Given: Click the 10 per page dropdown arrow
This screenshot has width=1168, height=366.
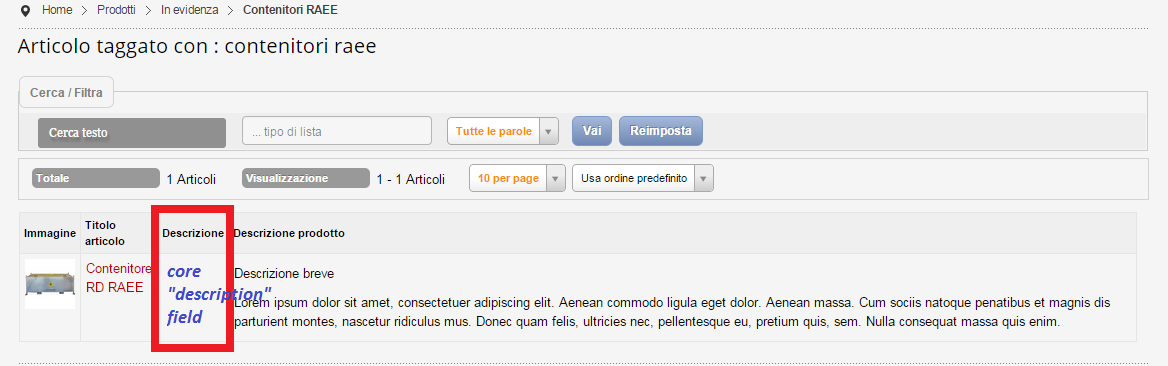Looking at the screenshot, I should point(556,179).
